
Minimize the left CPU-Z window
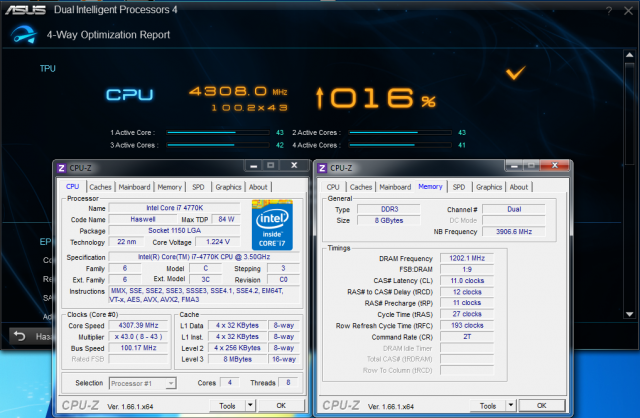point(253,165)
